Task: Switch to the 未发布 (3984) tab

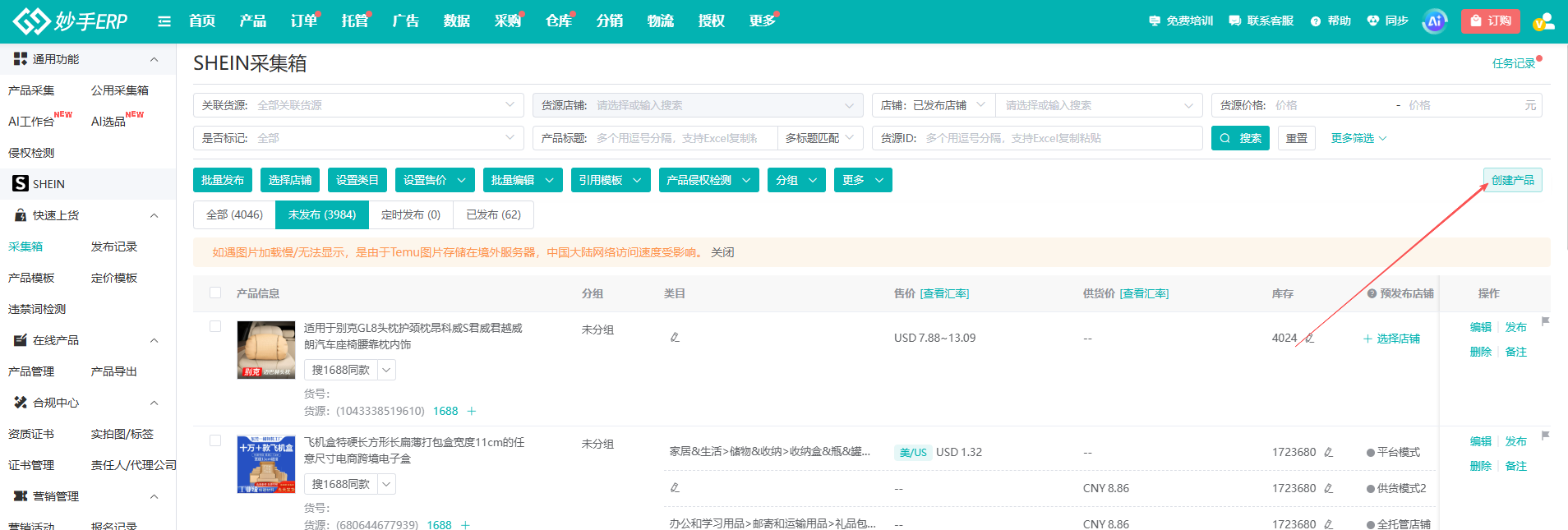Action: click(322, 214)
